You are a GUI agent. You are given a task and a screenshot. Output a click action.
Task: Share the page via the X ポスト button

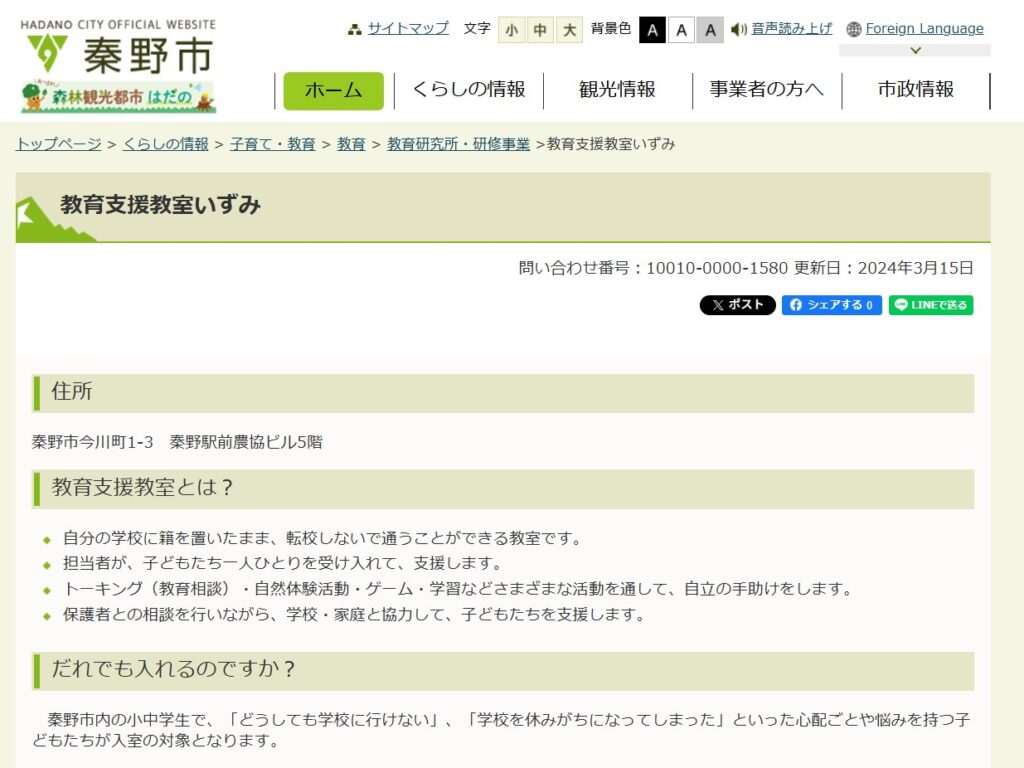[x=737, y=305]
